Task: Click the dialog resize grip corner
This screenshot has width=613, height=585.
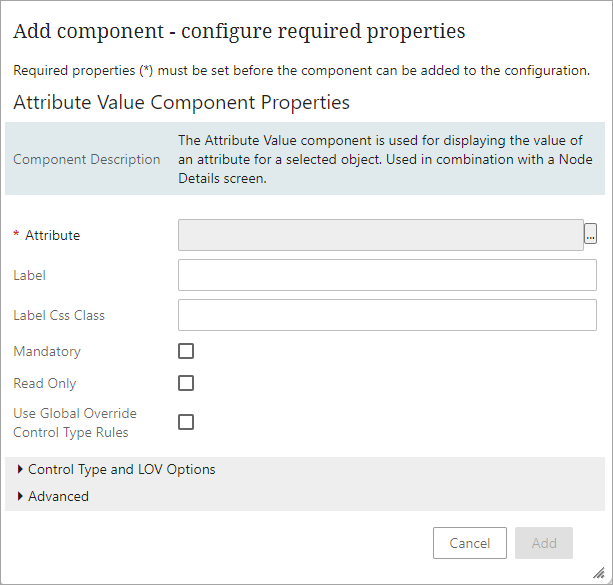Action: coord(599,573)
